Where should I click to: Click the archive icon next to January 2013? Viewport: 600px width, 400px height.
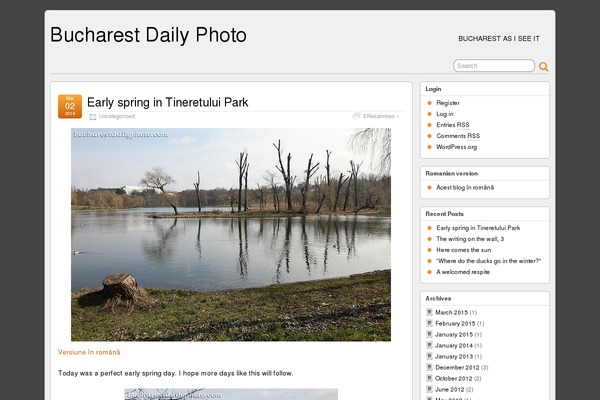429,356
